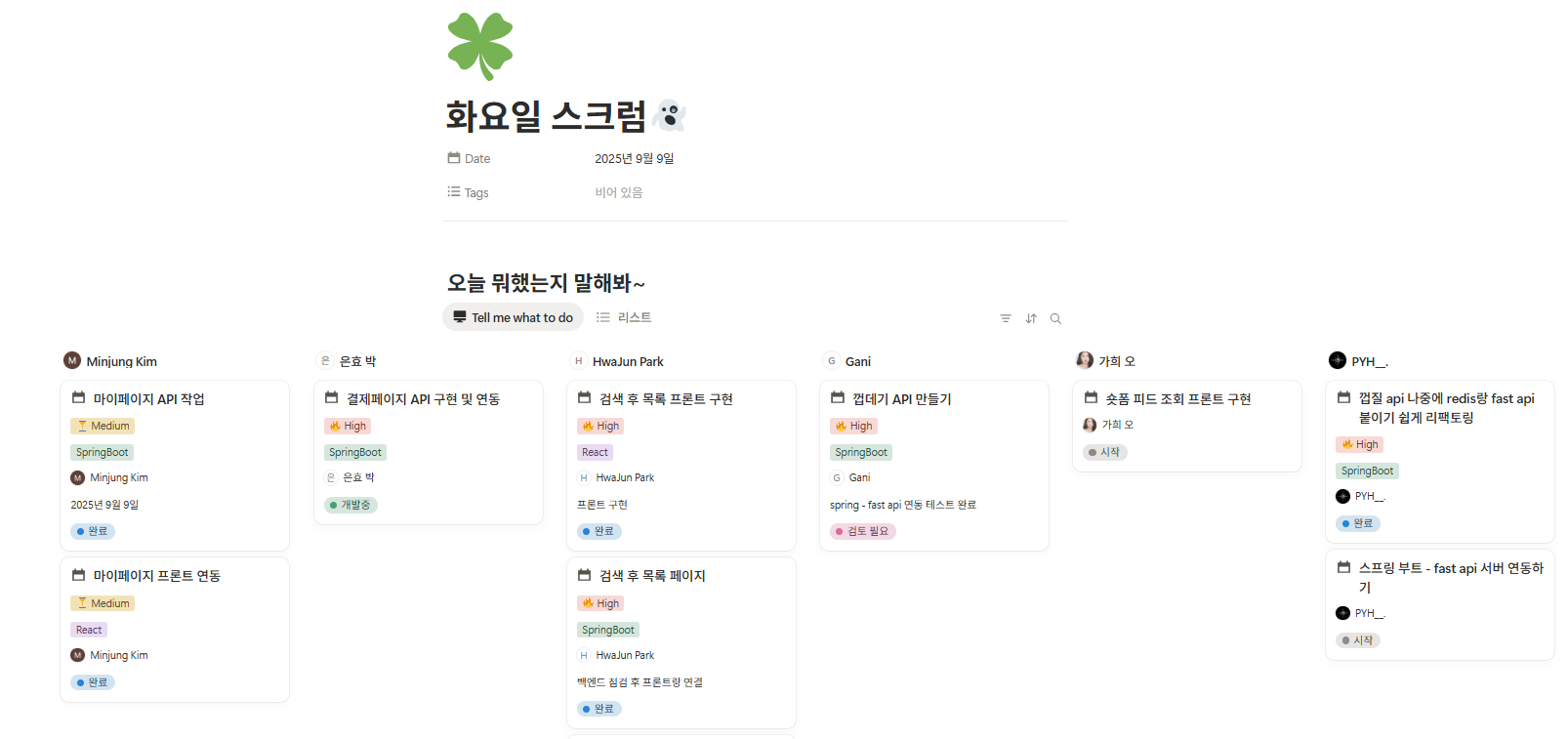Click the High priority tag on 껍데기 API card
The image size is (1568, 739).
[854, 426]
